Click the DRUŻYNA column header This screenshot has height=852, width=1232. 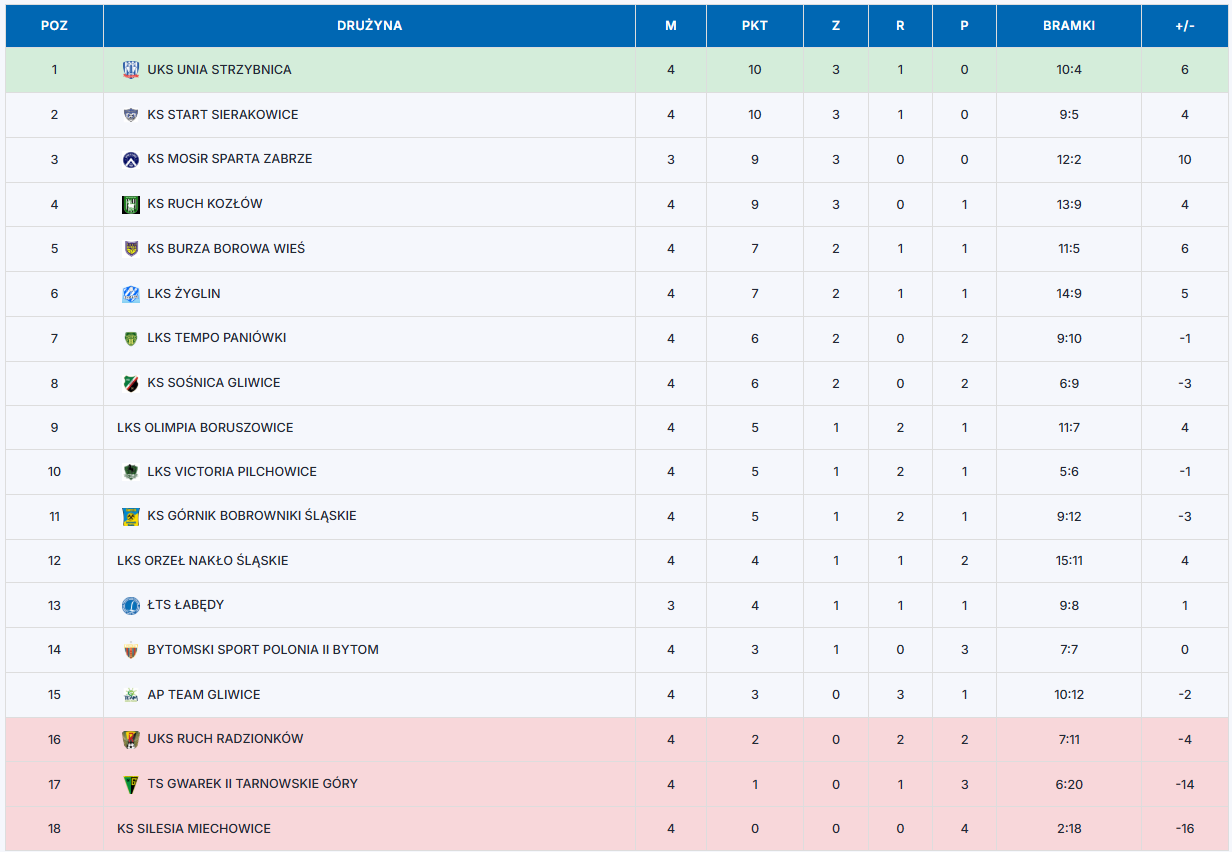click(369, 26)
